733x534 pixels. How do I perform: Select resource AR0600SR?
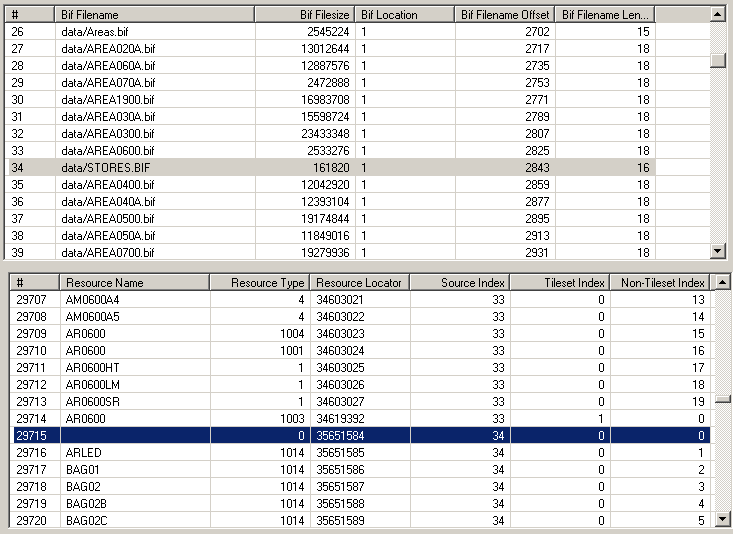point(360,402)
